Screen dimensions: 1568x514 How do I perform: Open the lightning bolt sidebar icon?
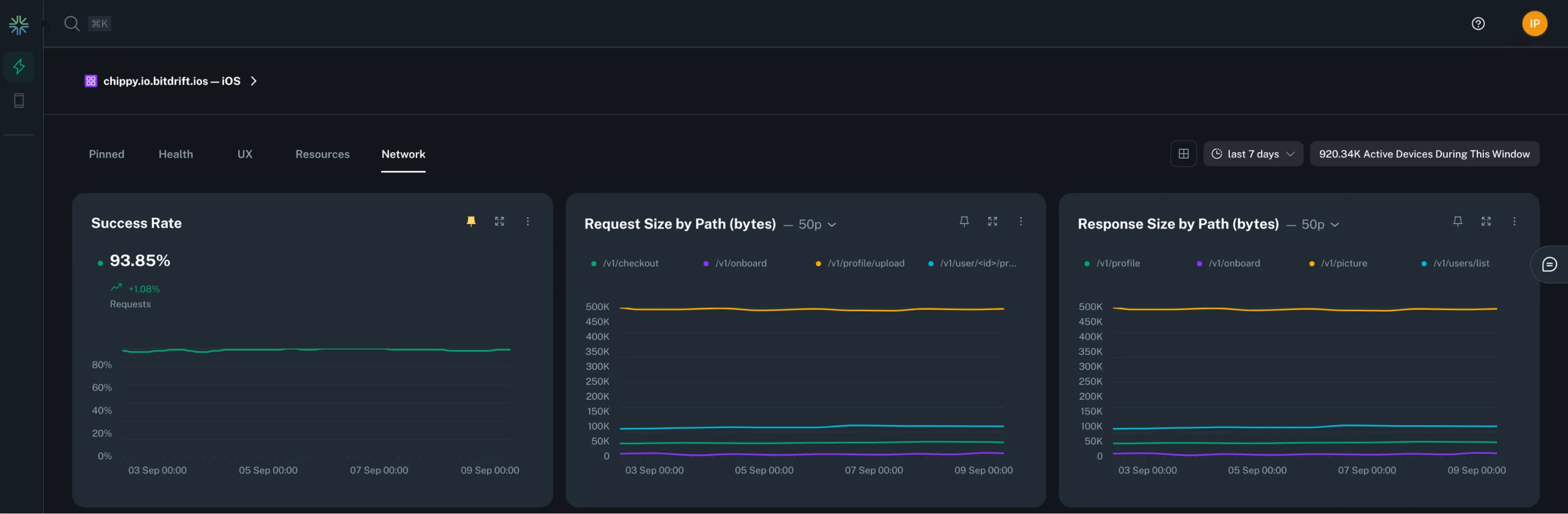19,66
